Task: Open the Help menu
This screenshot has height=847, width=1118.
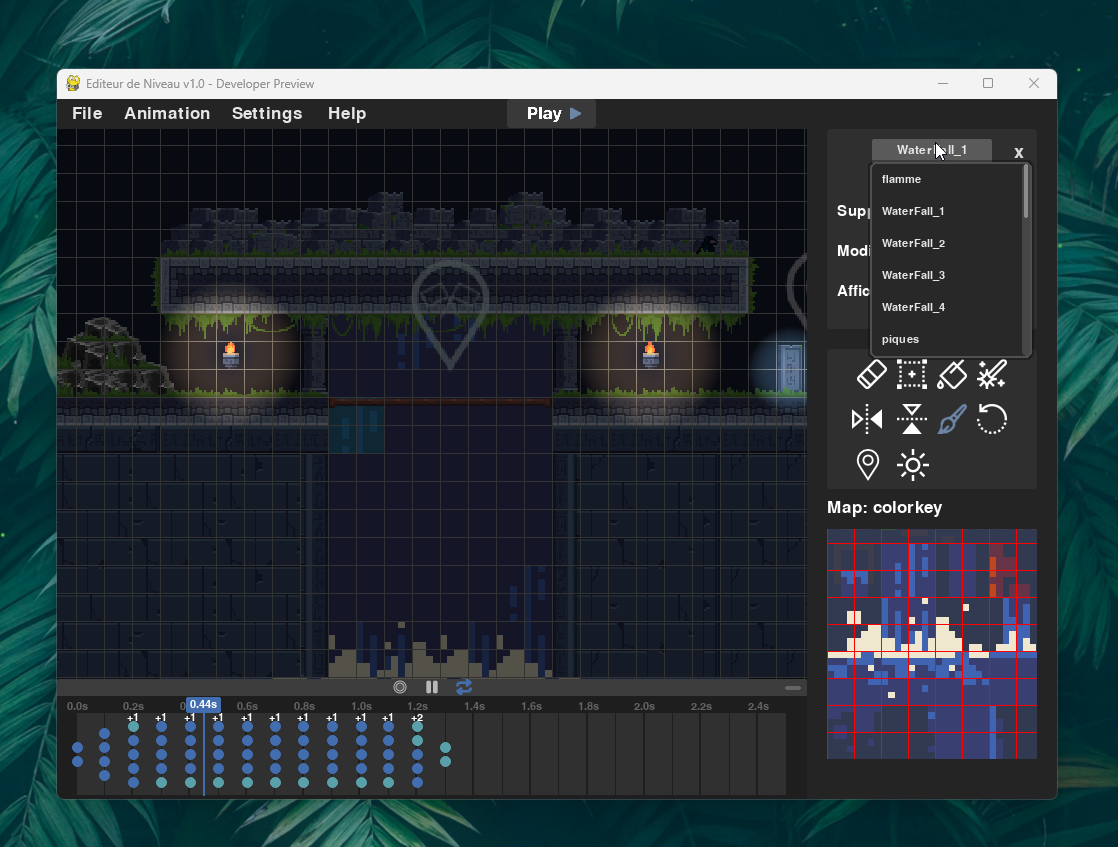Action: [x=347, y=113]
